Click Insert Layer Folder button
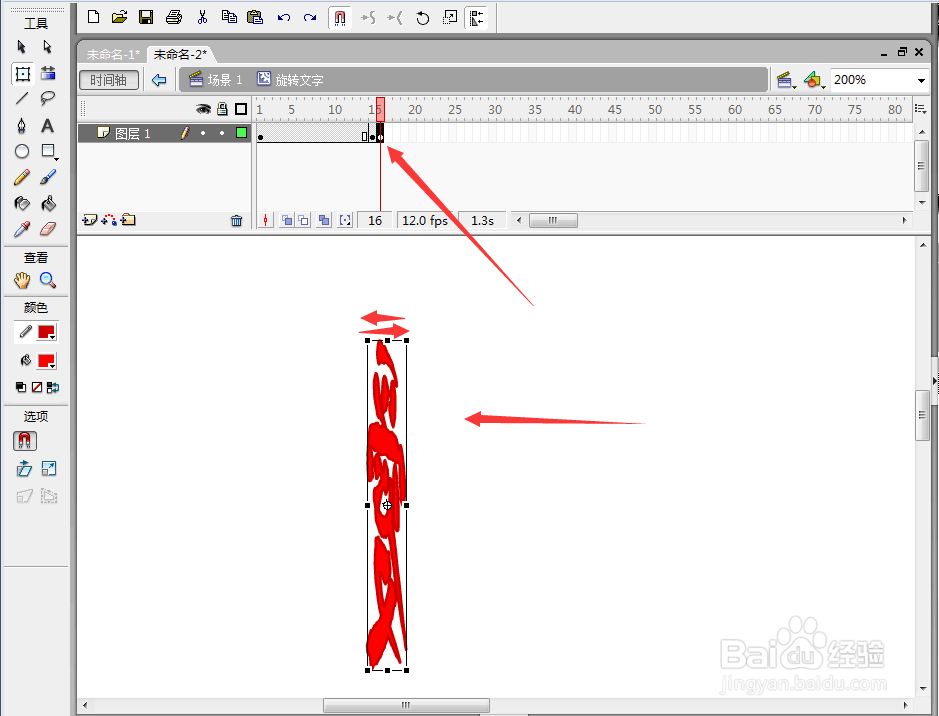 (128, 220)
